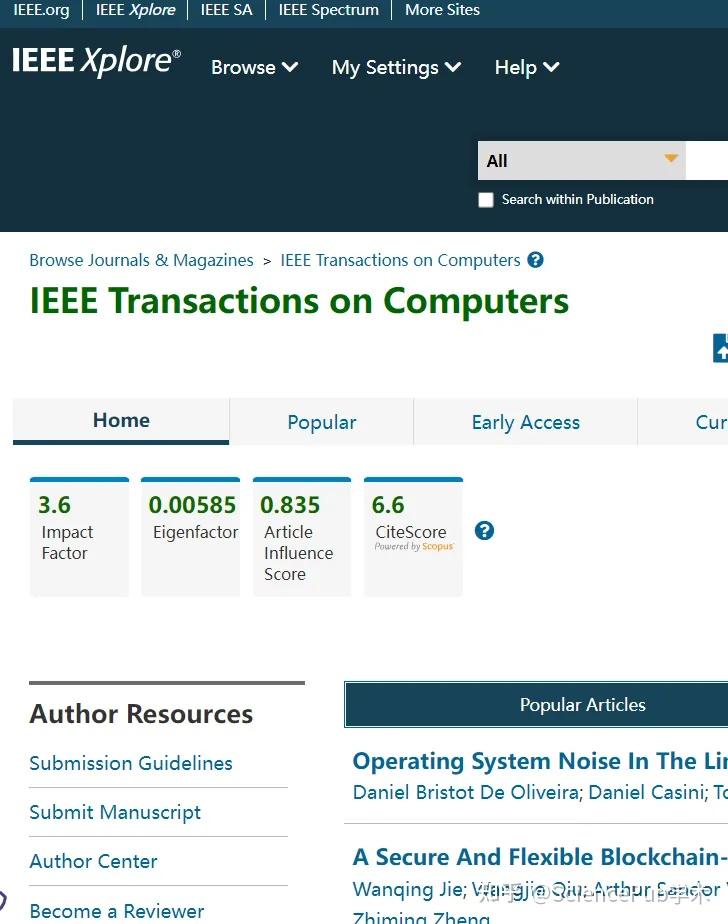The width and height of the screenshot is (728, 924).
Task: Click Become a Reviewer
Action: coord(116,910)
